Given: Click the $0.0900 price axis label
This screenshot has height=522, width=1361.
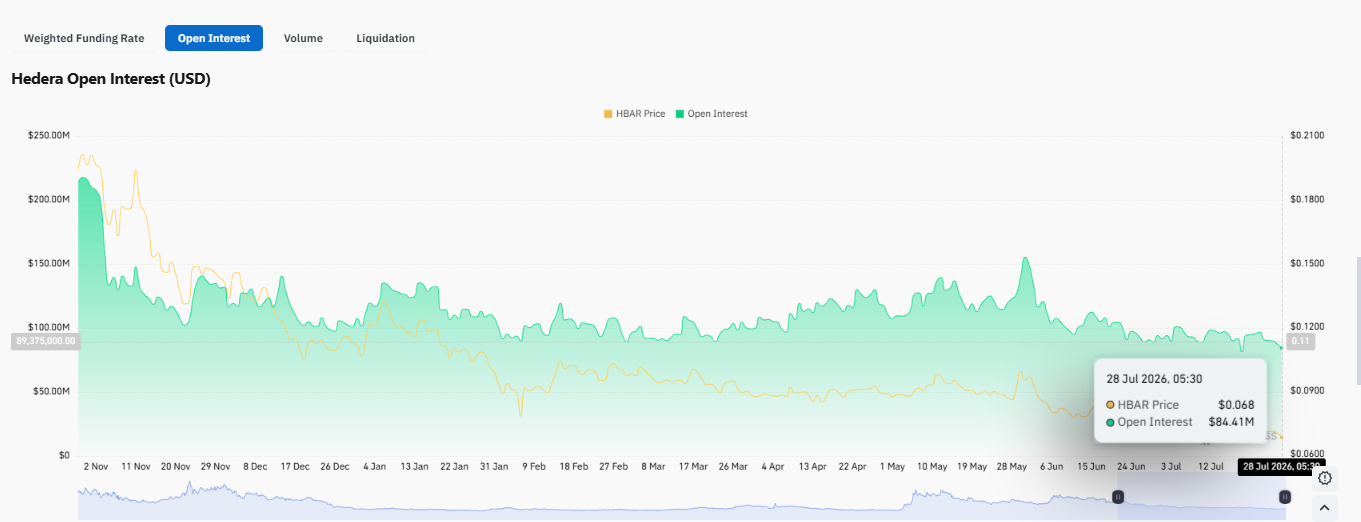Looking at the screenshot, I should [1306, 391].
